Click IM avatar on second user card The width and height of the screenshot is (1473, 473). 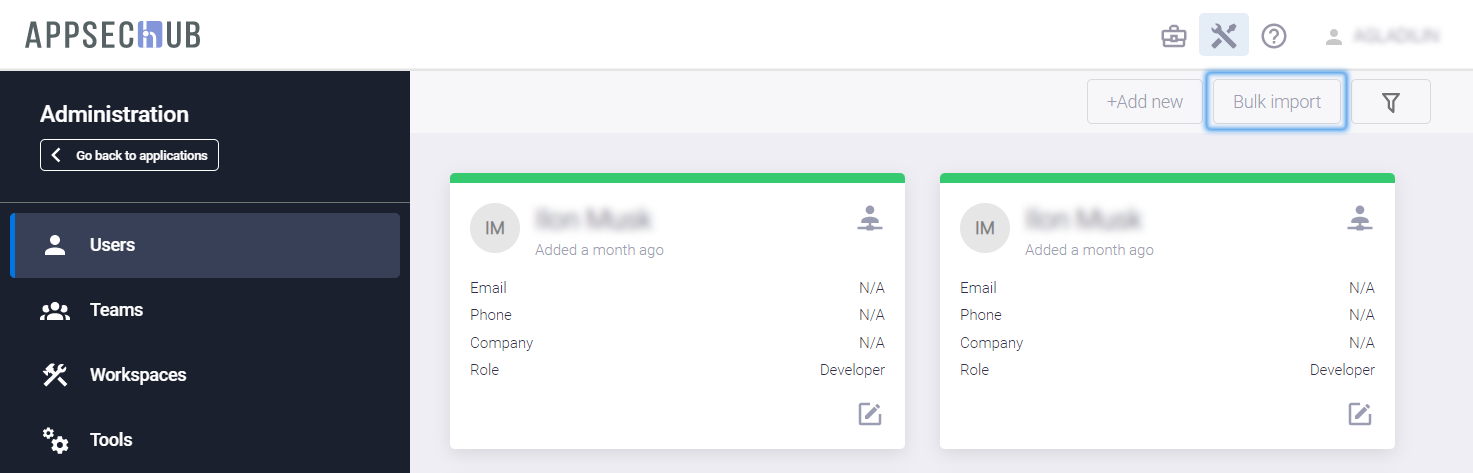(x=985, y=229)
